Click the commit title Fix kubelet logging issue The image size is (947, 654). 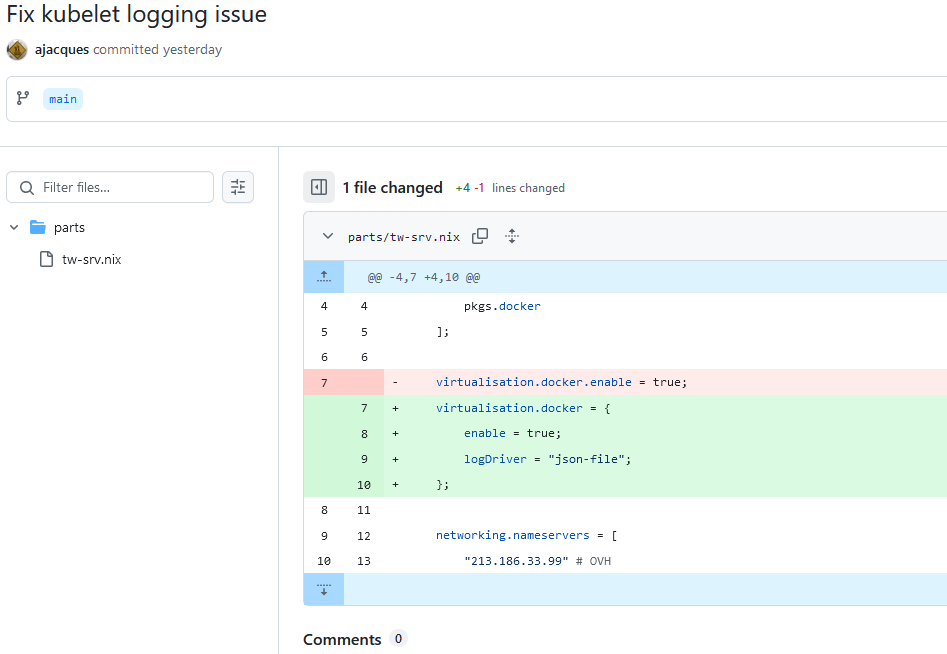point(134,15)
